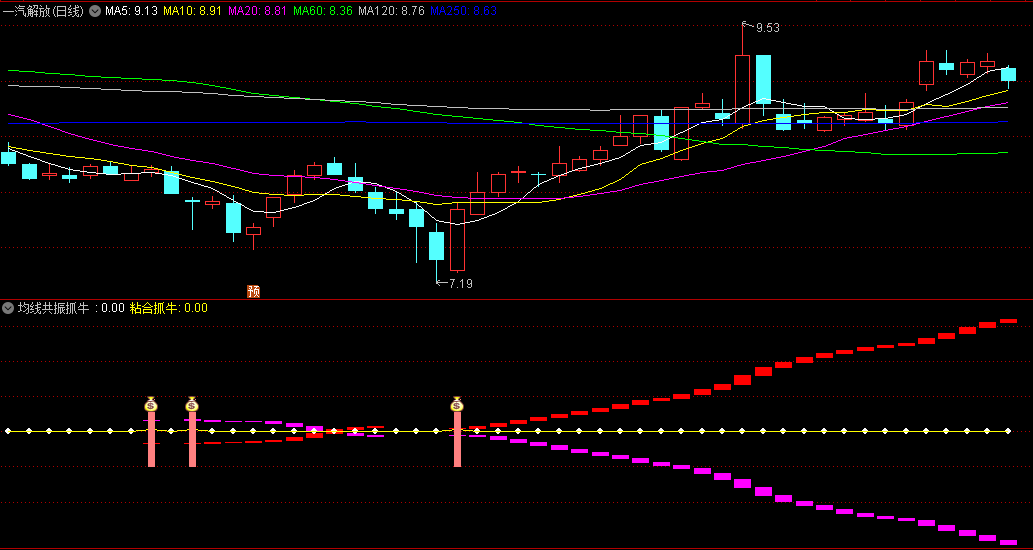This screenshot has width=1033, height=550.
Task: Click the orange 预 forecast marker icon
Action: (x=254, y=291)
